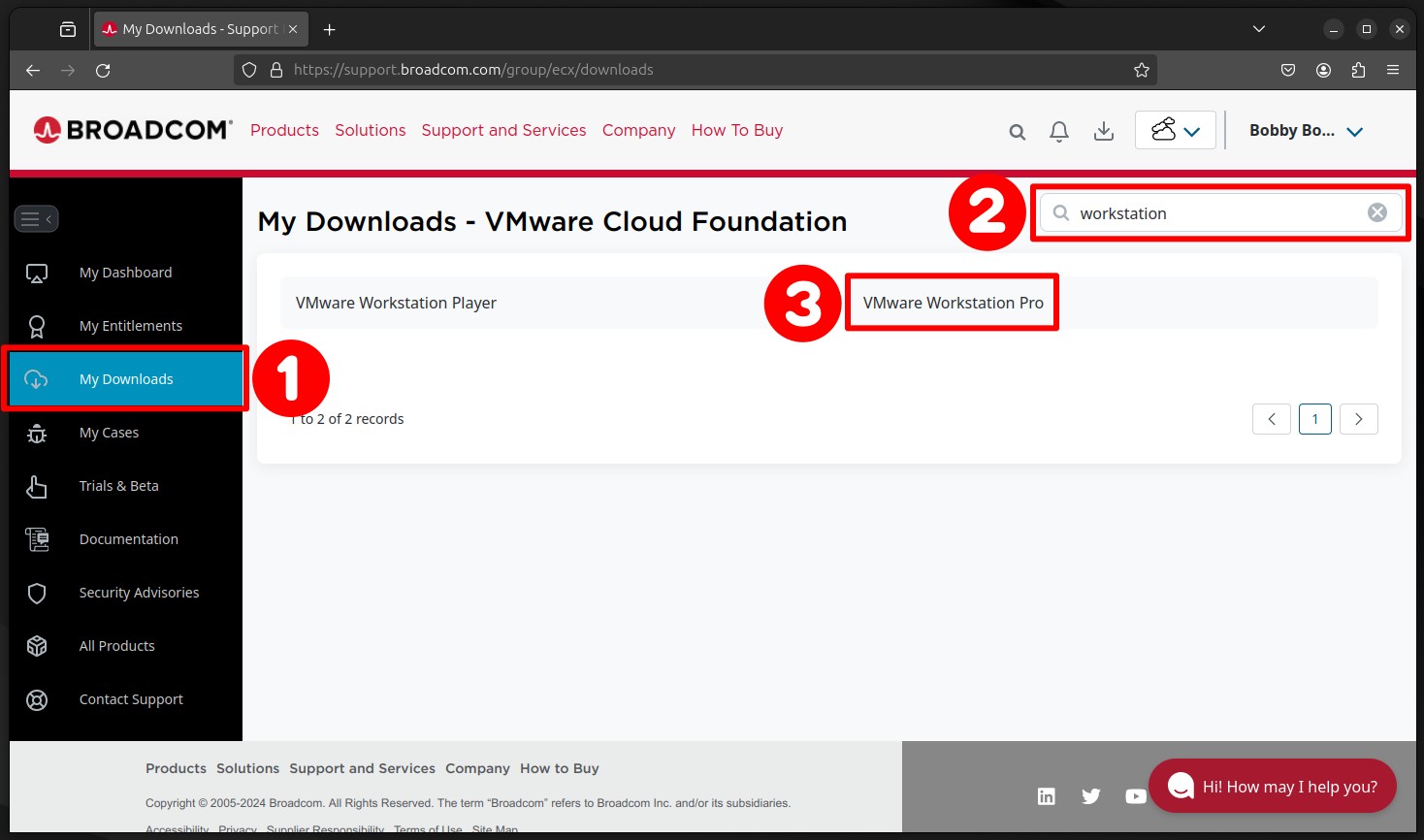This screenshot has width=1424, height=840.
Task: Open Solutions in top navigation
Action: pyautogui.click(x=371, y=130)
